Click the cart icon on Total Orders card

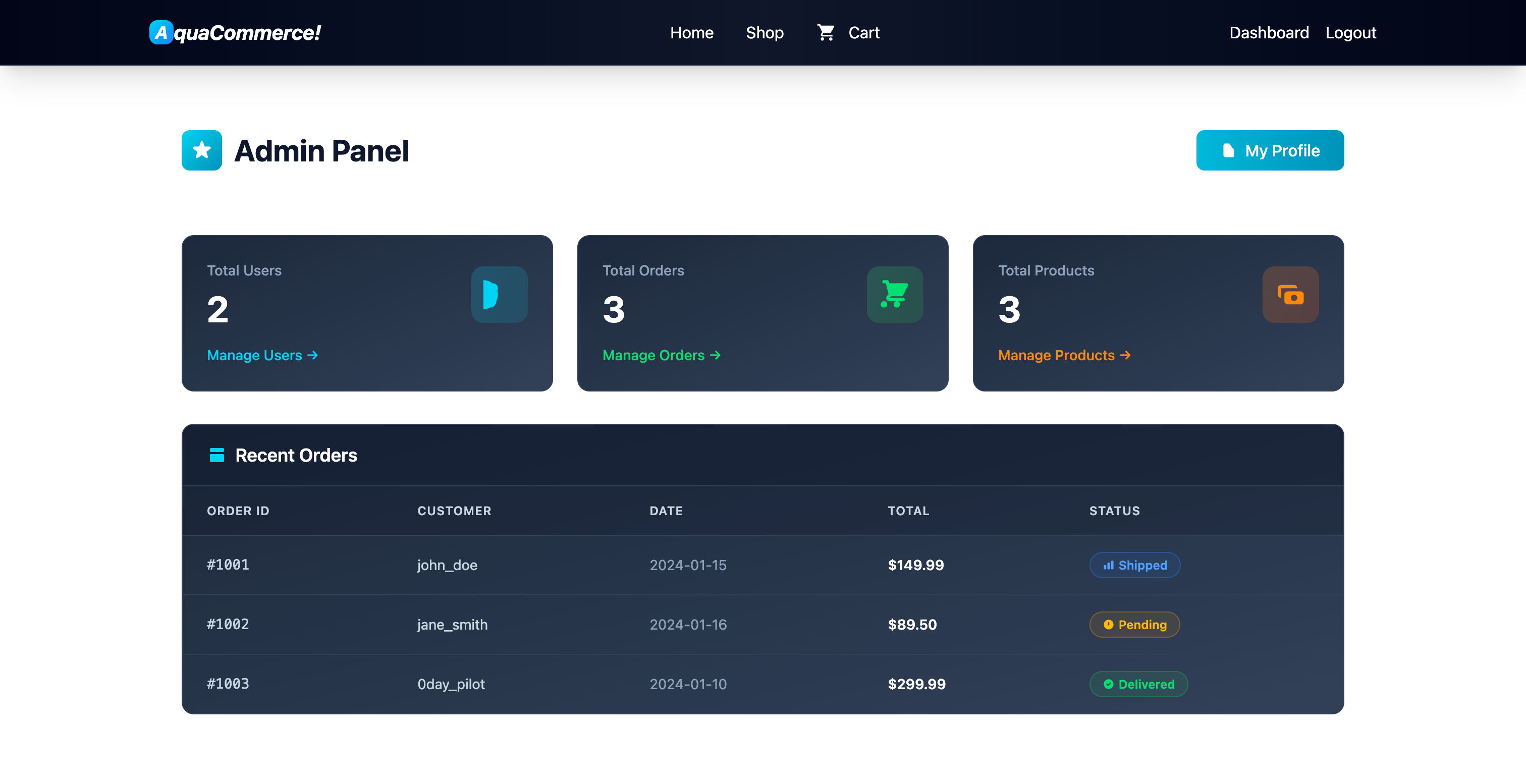point(895,294)
